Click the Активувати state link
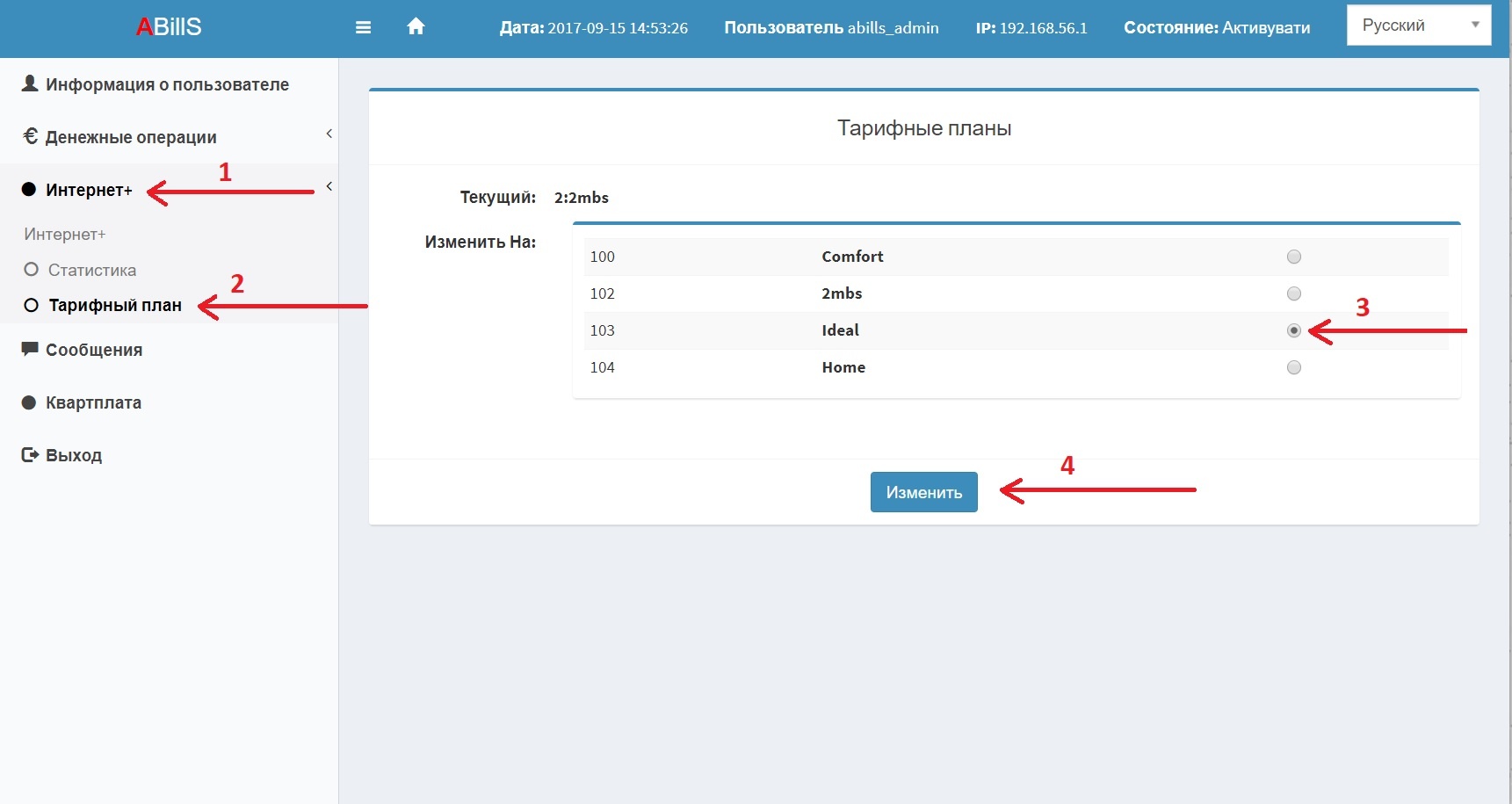This screenshot has height=804, width=1512. 1266,27
